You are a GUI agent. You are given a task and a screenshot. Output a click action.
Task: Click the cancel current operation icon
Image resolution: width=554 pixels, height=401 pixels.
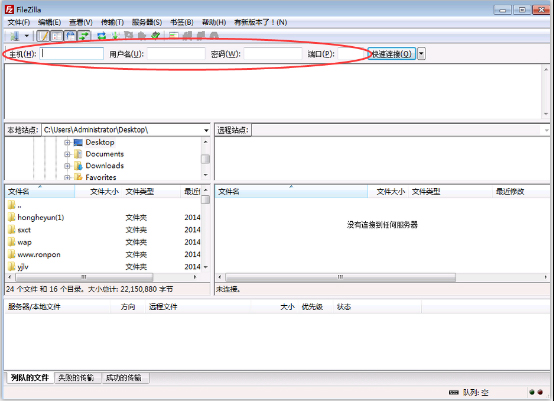(x=128, y=36)
